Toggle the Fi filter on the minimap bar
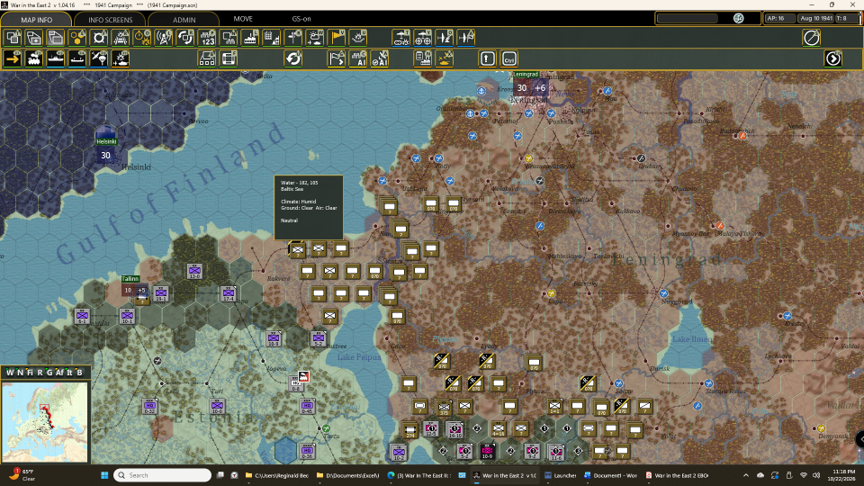The image size is (864, 486). click(30, 372)
